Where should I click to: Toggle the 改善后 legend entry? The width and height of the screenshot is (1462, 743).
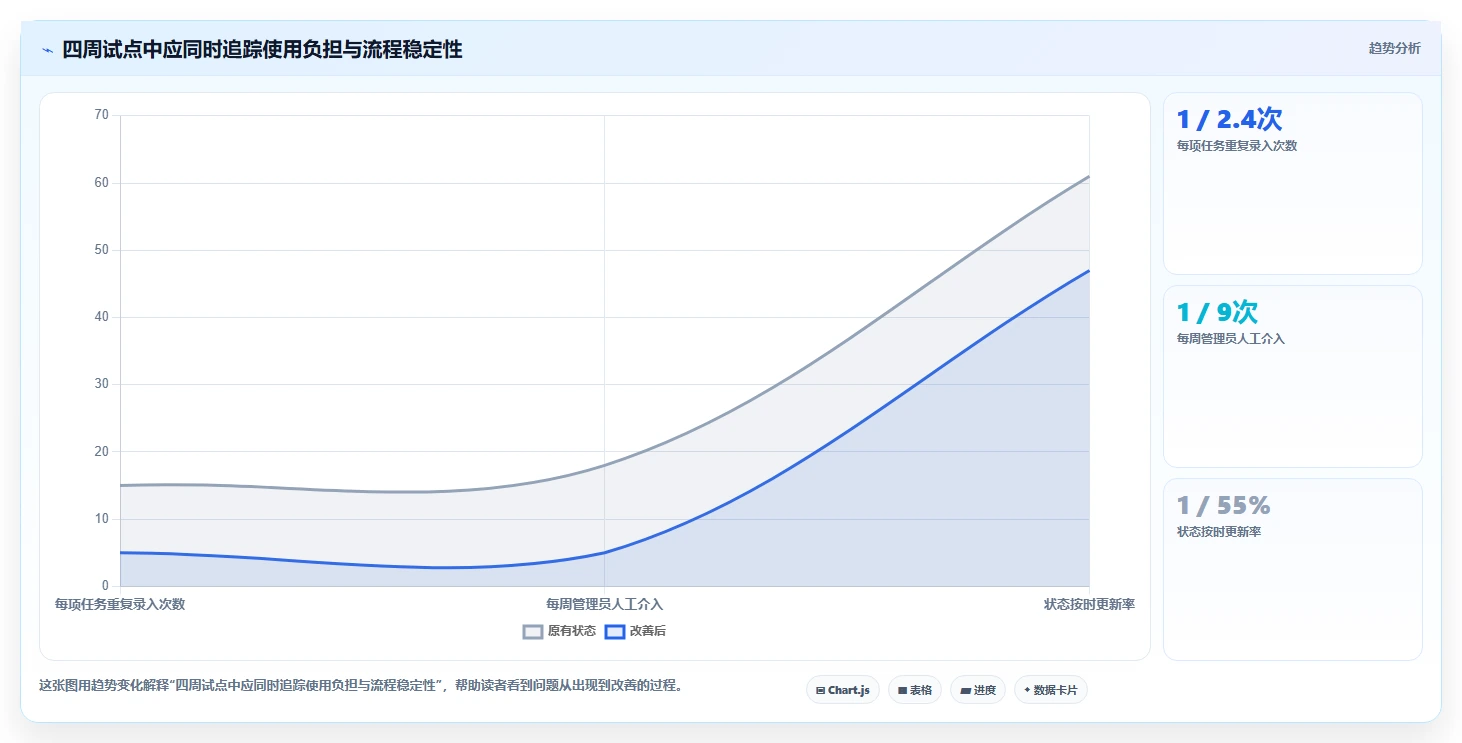click(636, 631)
